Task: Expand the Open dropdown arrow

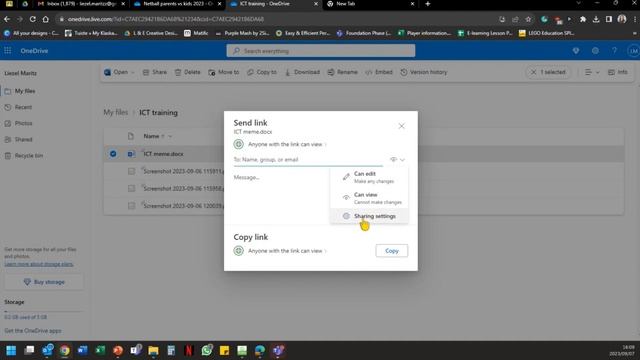Action: point(133,72)
